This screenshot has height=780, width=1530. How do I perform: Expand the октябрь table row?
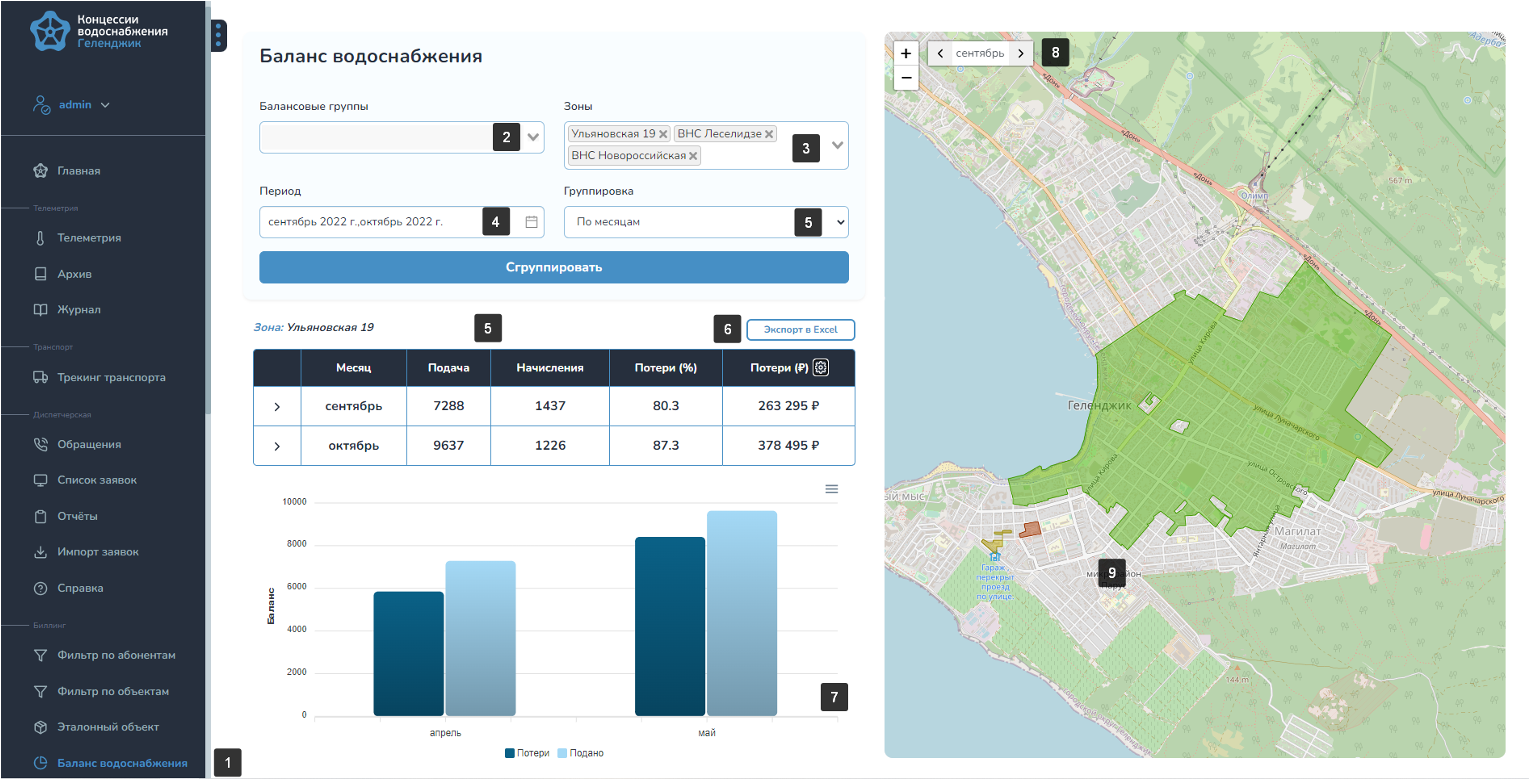pyautogui.click(x=277, y=446)
